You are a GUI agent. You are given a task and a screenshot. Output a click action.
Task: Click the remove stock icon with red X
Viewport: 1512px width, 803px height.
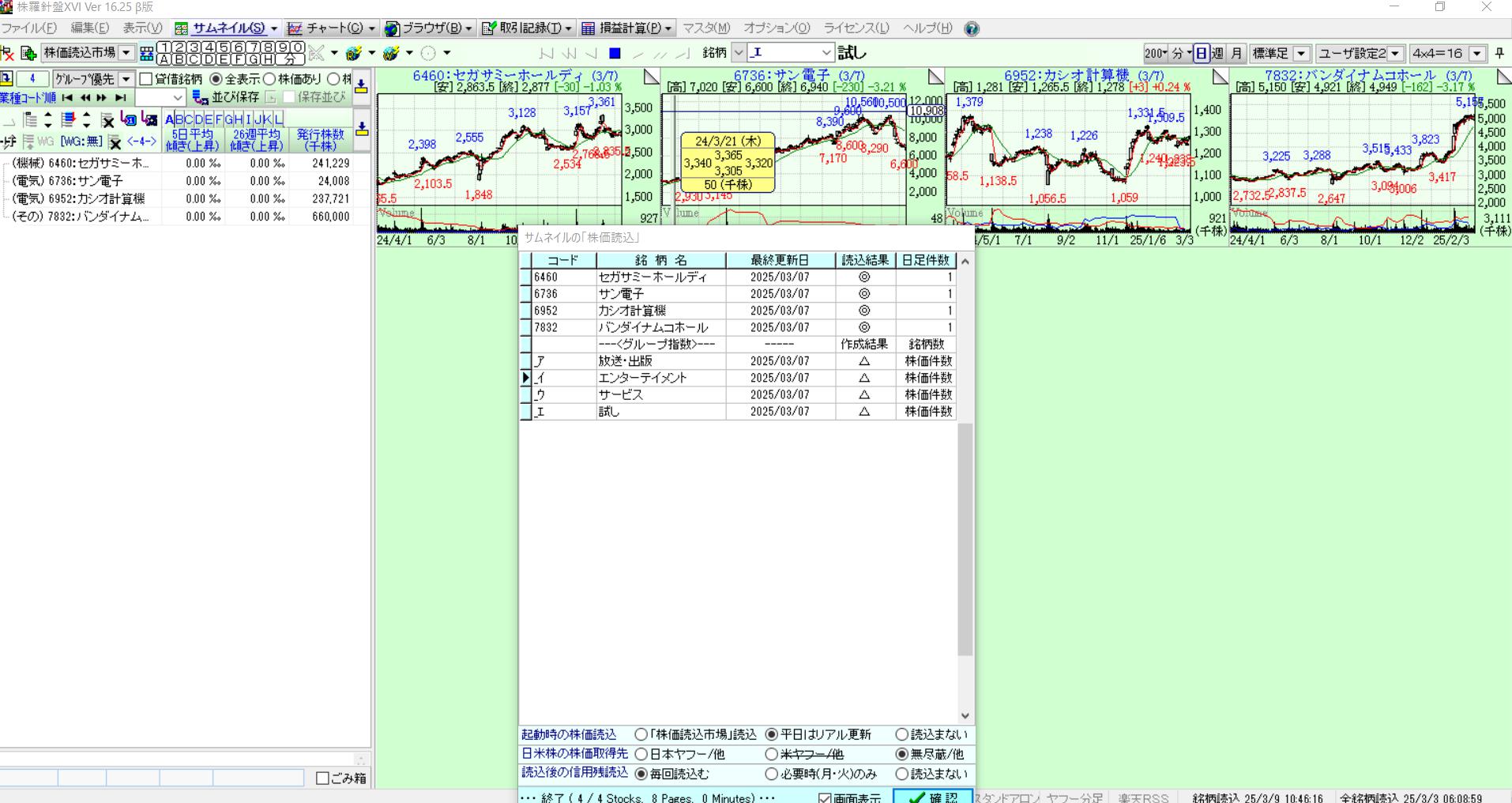[x=8, y=54]
